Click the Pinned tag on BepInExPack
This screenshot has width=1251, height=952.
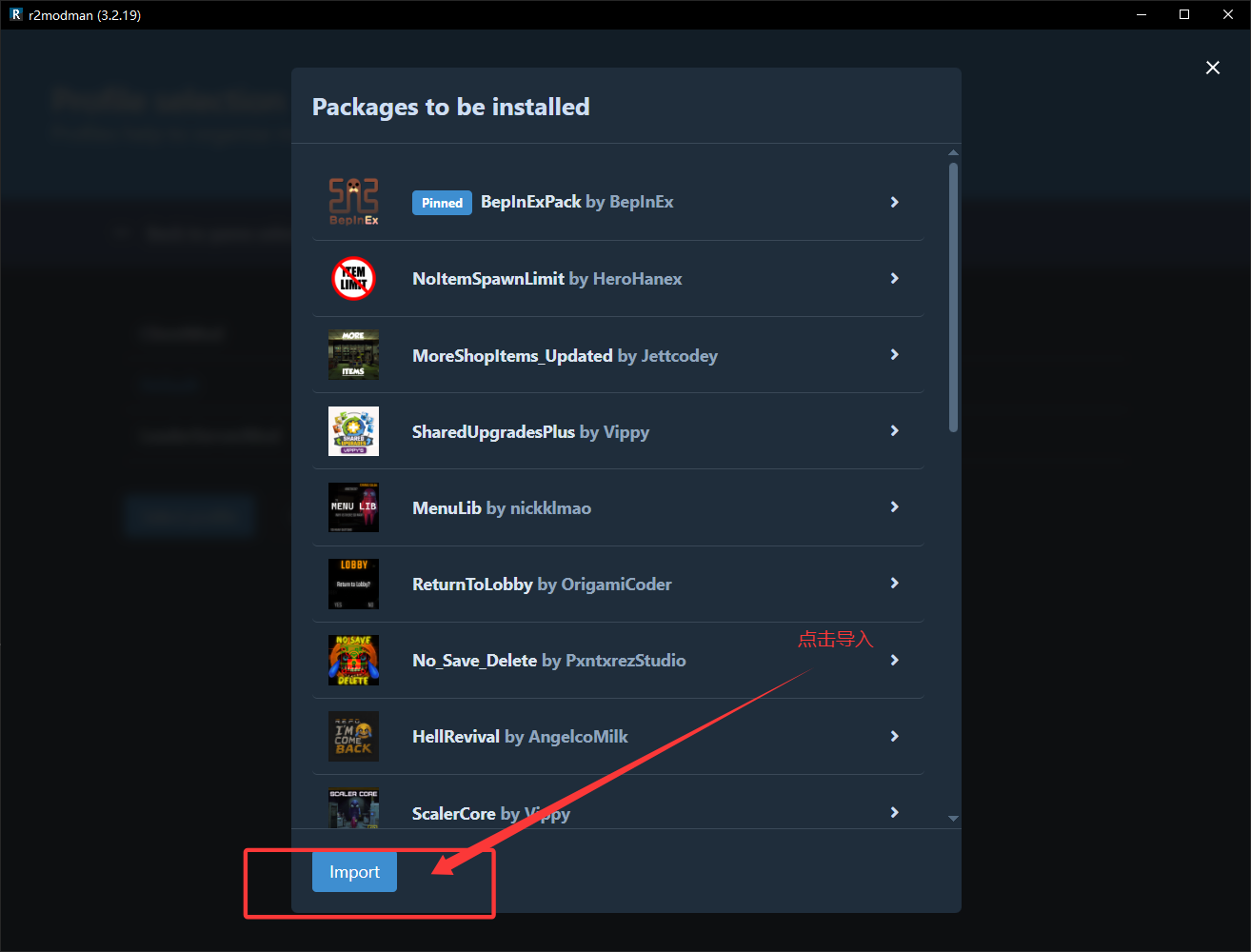(442, 203)
